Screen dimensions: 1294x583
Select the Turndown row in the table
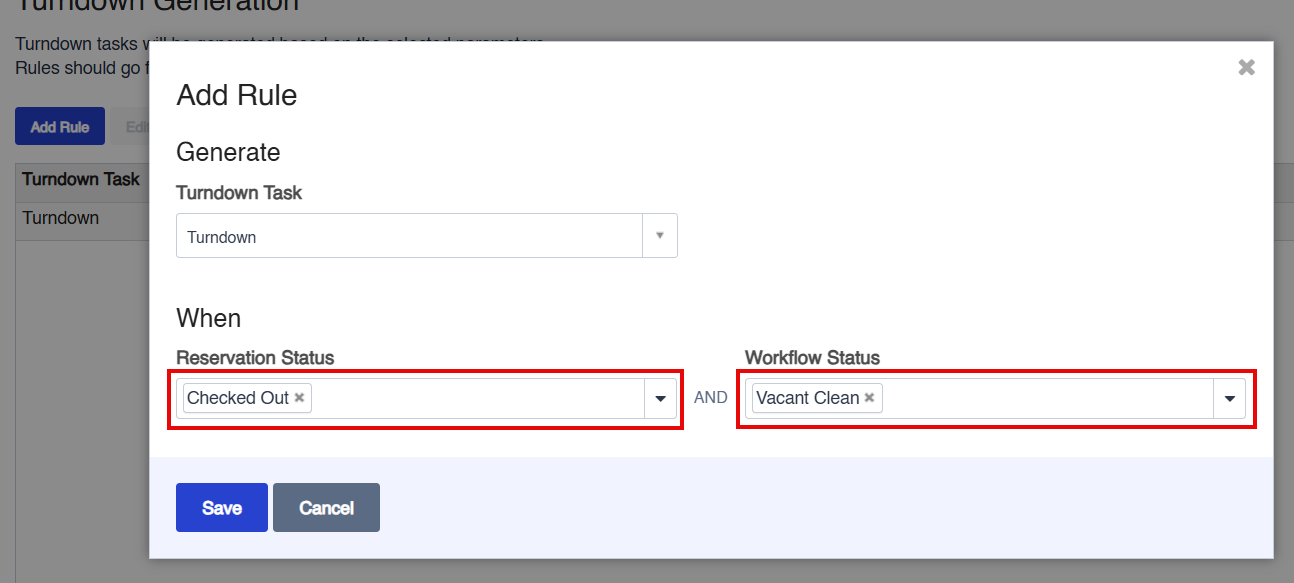(x=81, y=217)
